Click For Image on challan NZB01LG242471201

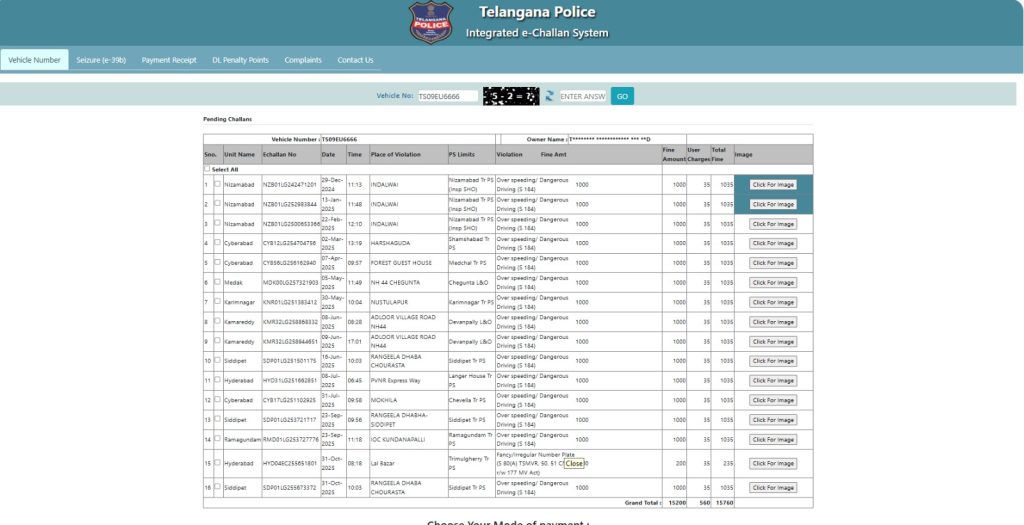pyautogui.click(x=773, y=185)
